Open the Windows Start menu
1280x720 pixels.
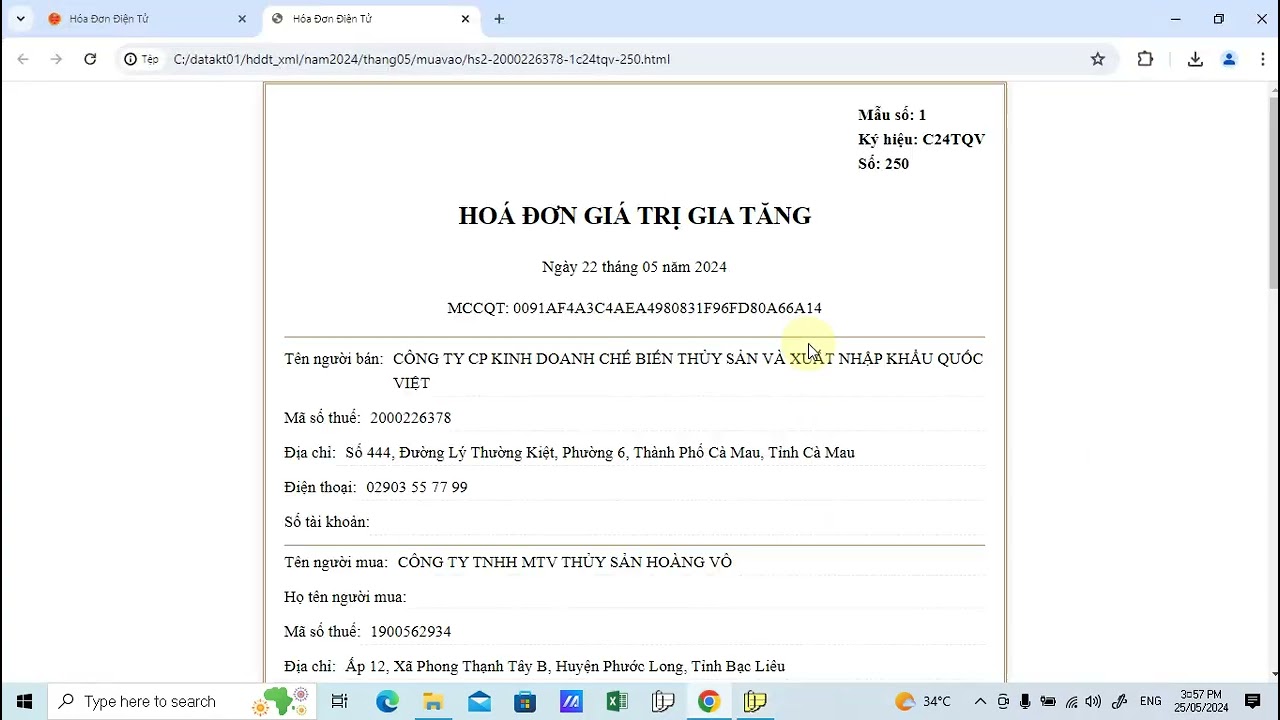pyautogui.click(x=24, y=701)
